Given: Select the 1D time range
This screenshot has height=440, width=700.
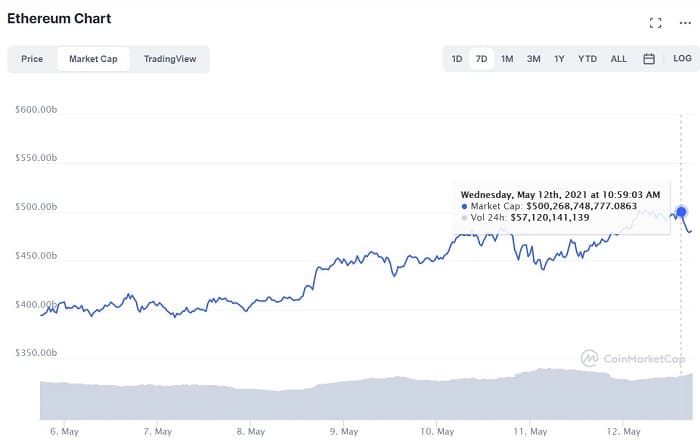Looking at the screenshot, I should point(457,59).
